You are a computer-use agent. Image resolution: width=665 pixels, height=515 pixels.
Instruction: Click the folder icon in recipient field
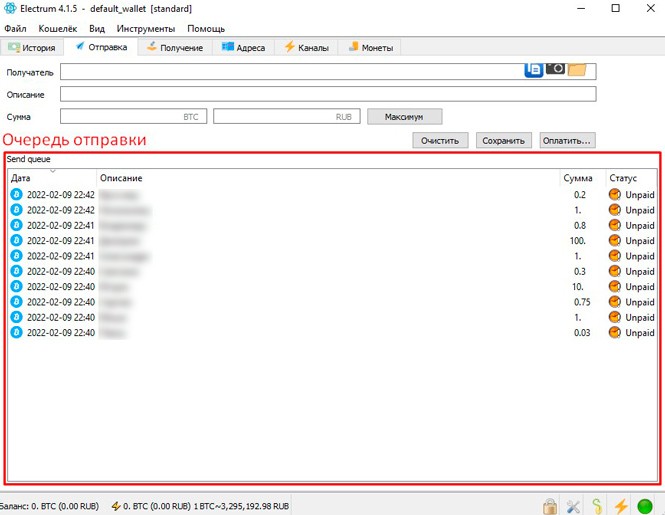tap(577, 70)
